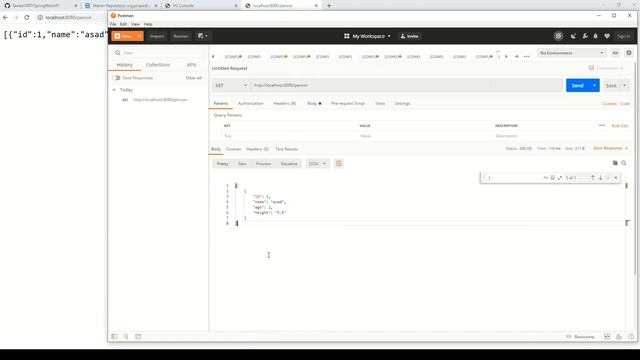640x360 pixels.
Task: Click the response search magnifier icon
Action: pos(624,163)
